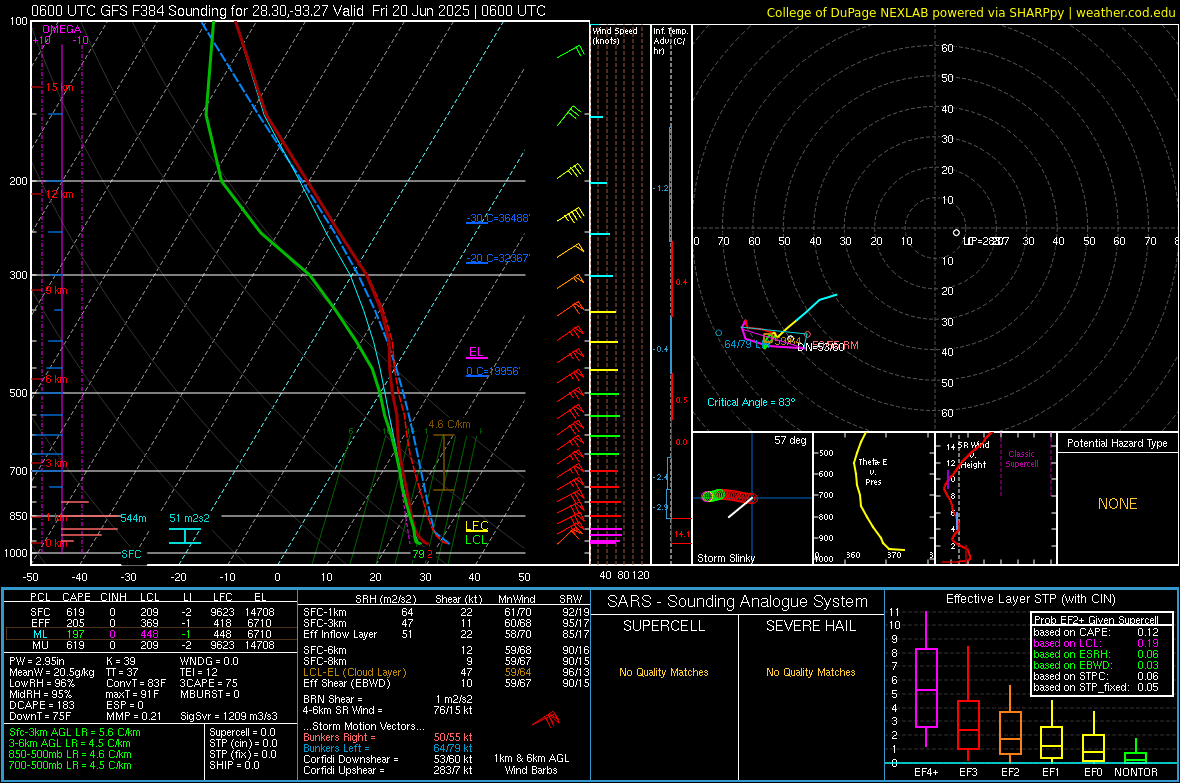Click the Eff Inflow Layer row label
This screenshot has width=1180, height=783.
(x=339, y=634)
